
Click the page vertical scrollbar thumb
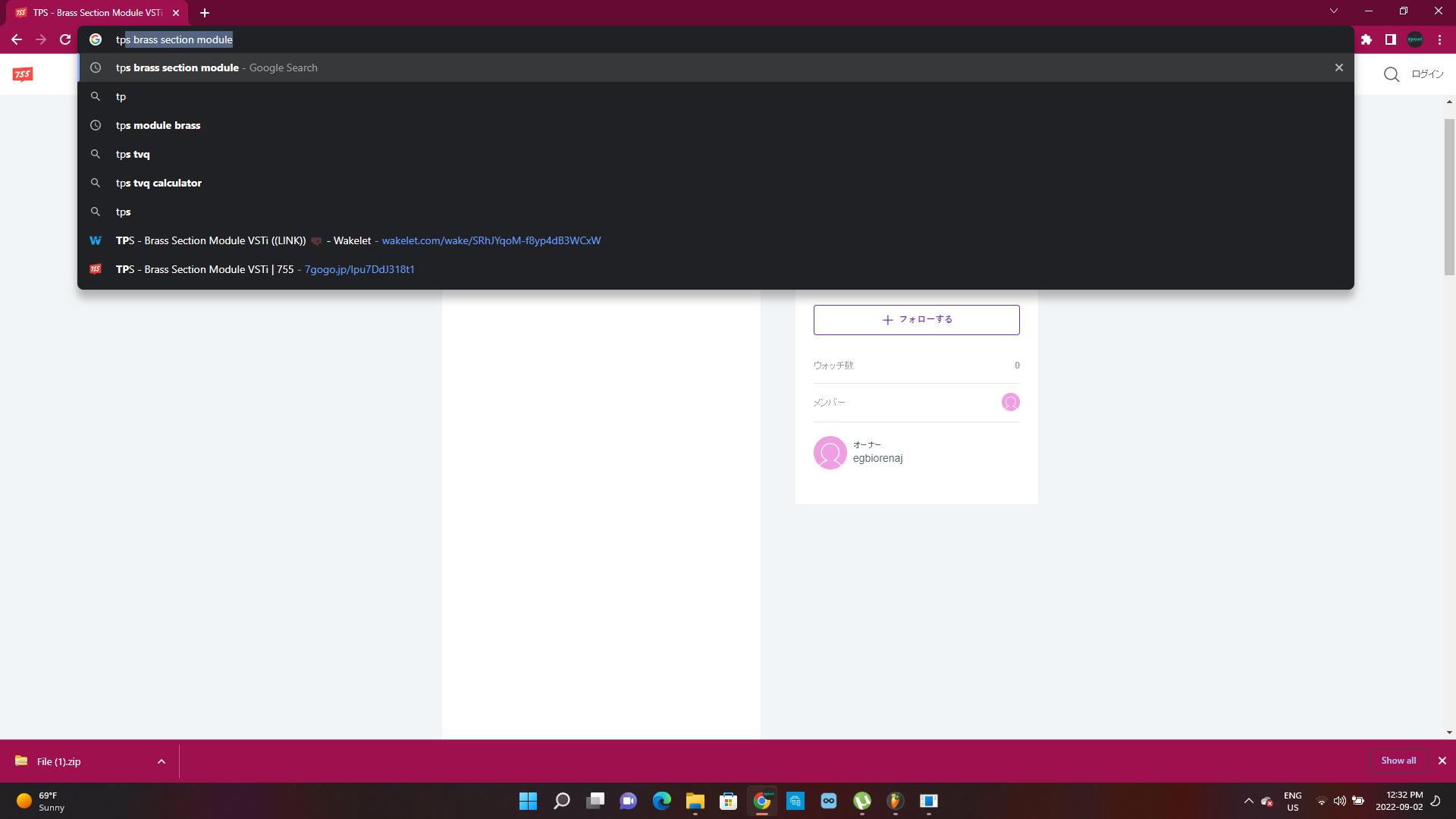[1449, 197]
